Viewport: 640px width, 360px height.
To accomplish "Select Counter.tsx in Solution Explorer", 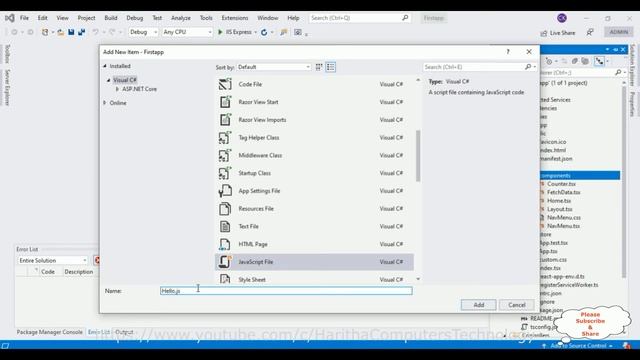I will click(561, 184).
